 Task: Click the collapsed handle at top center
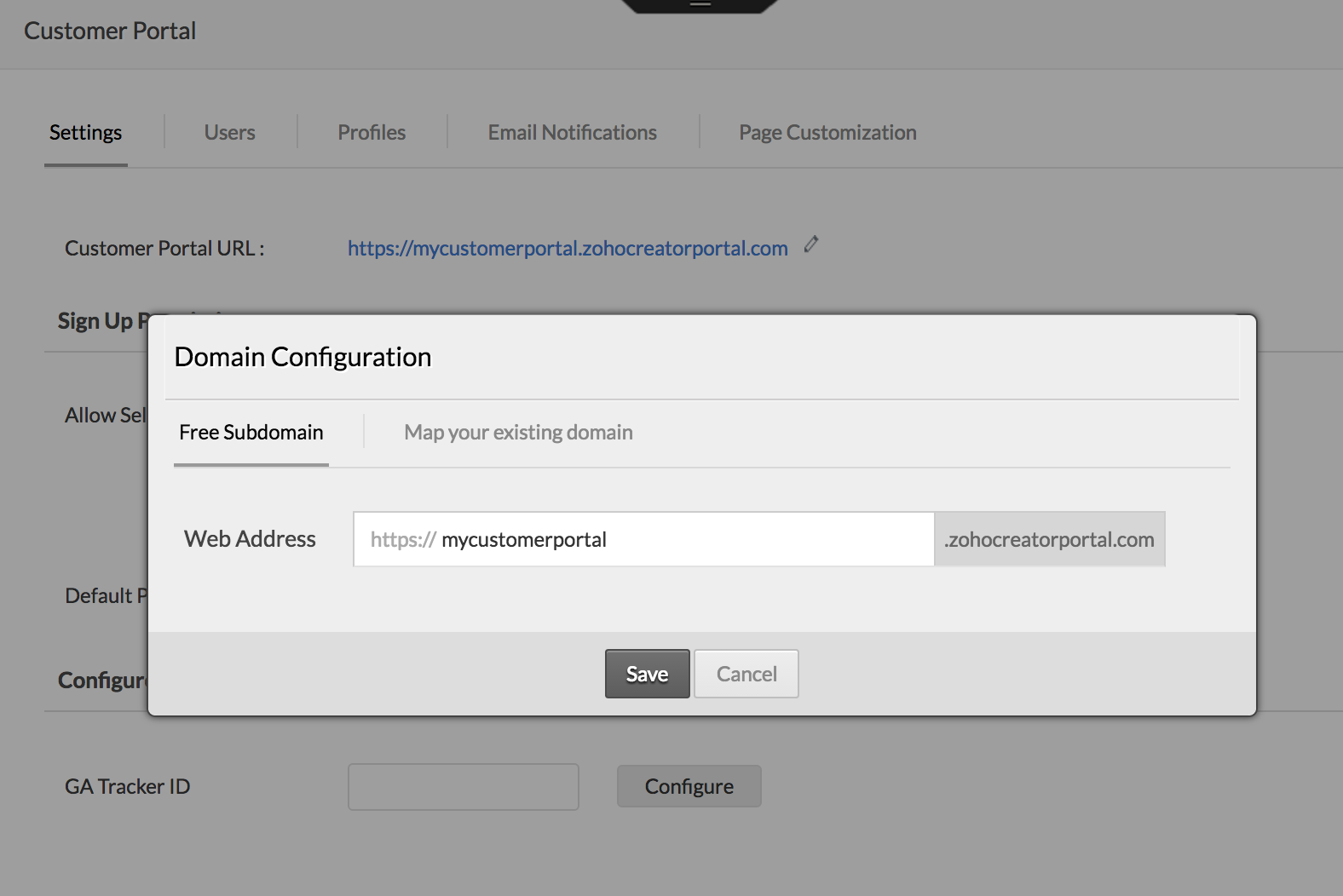[x=700, y=5]
